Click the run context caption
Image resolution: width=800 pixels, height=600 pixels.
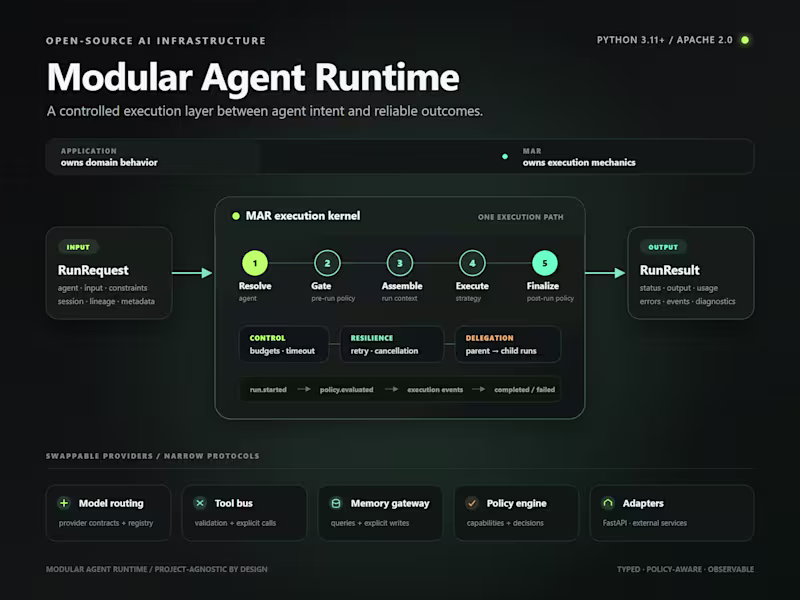coord(399,298)
